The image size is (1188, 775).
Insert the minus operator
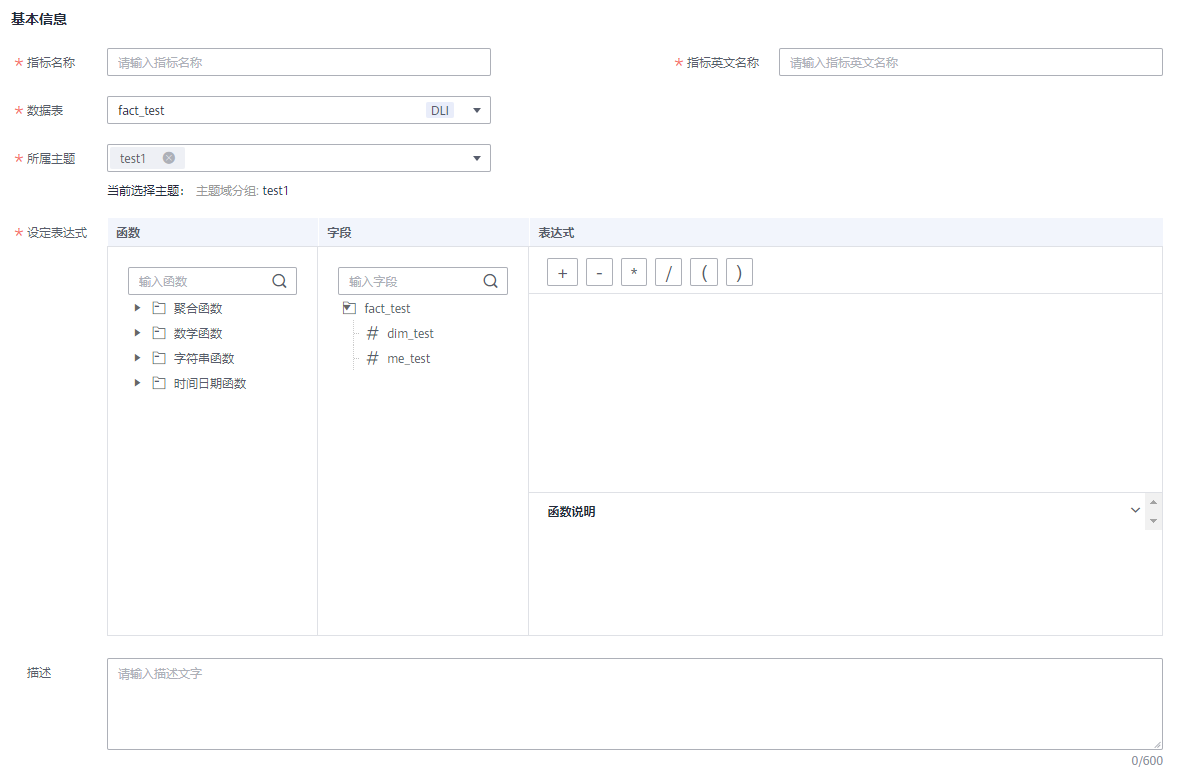click(x=599, y=273)
